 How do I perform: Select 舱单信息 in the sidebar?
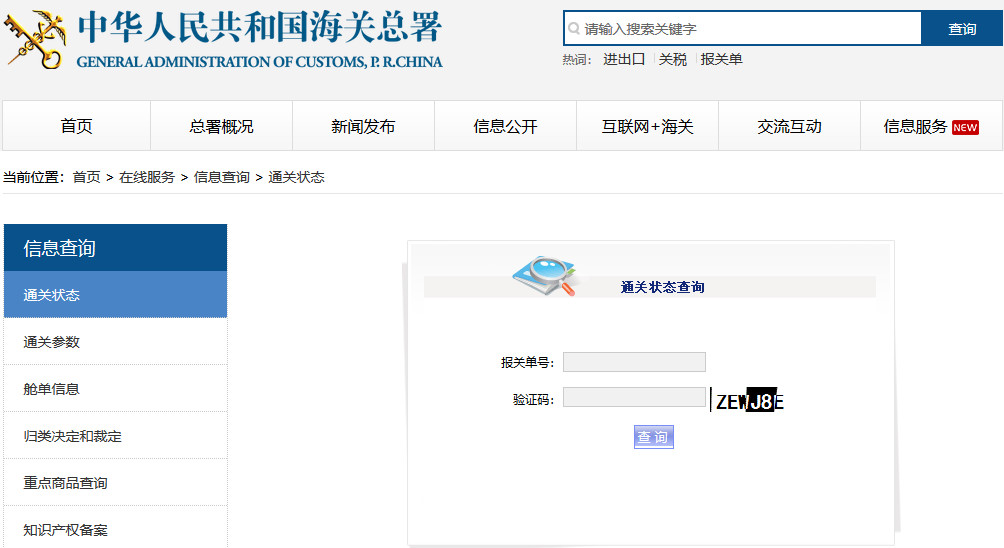(115, 389)
